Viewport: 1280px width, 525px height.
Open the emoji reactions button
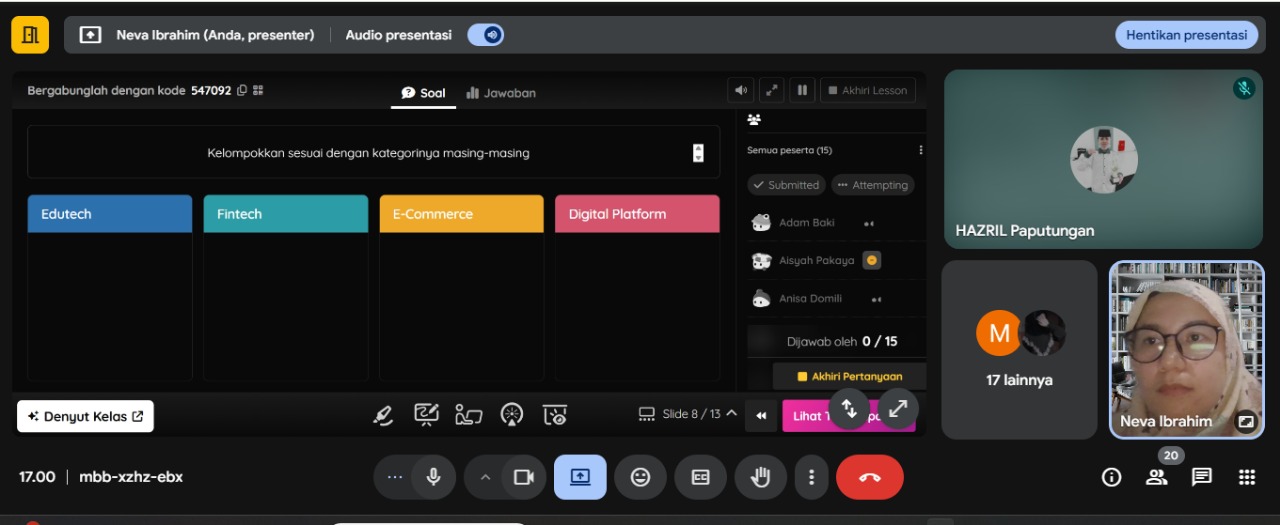click(x=640, y=477)
